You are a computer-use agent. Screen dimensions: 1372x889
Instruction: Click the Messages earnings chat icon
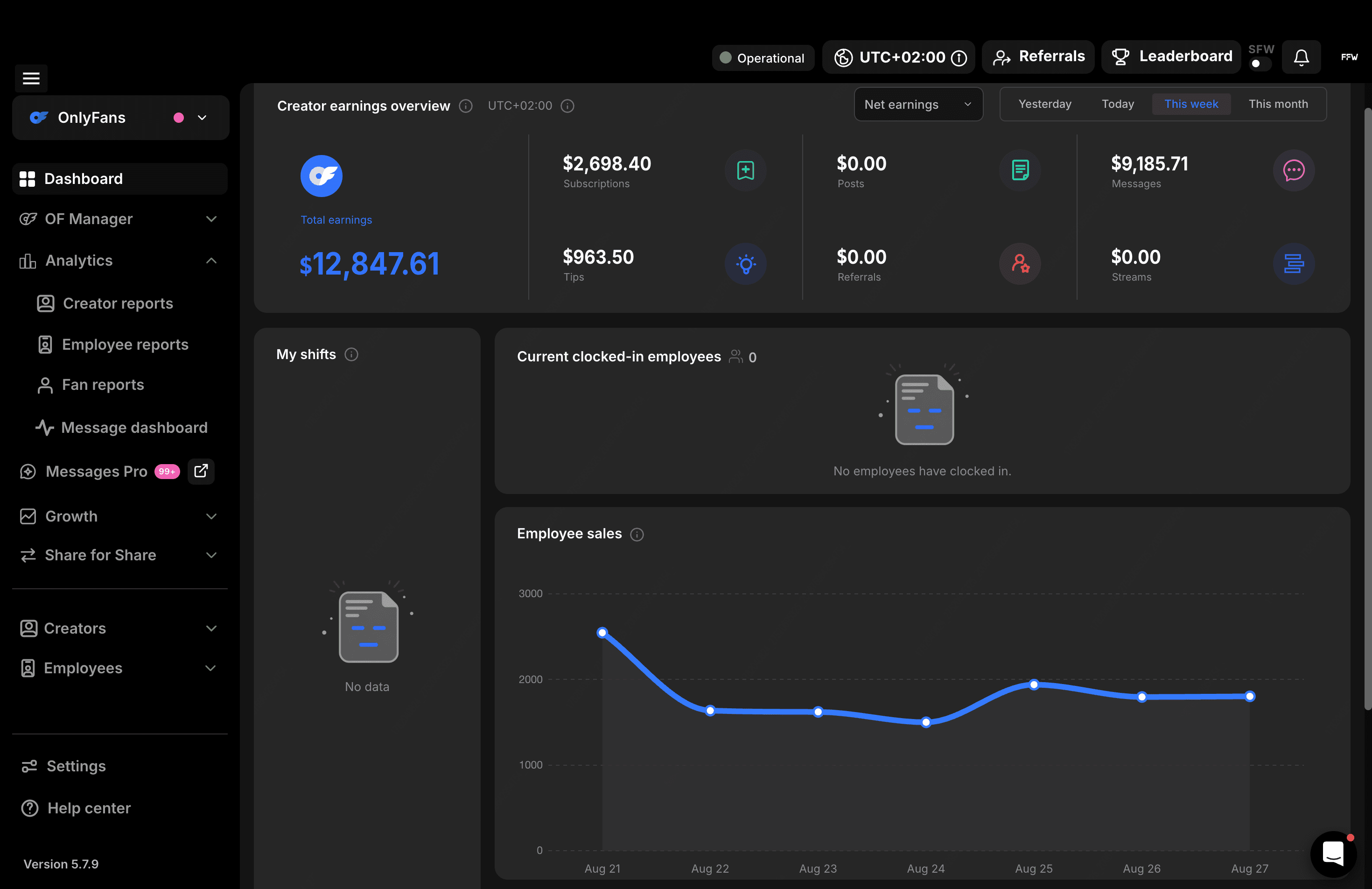(1294, 170)
